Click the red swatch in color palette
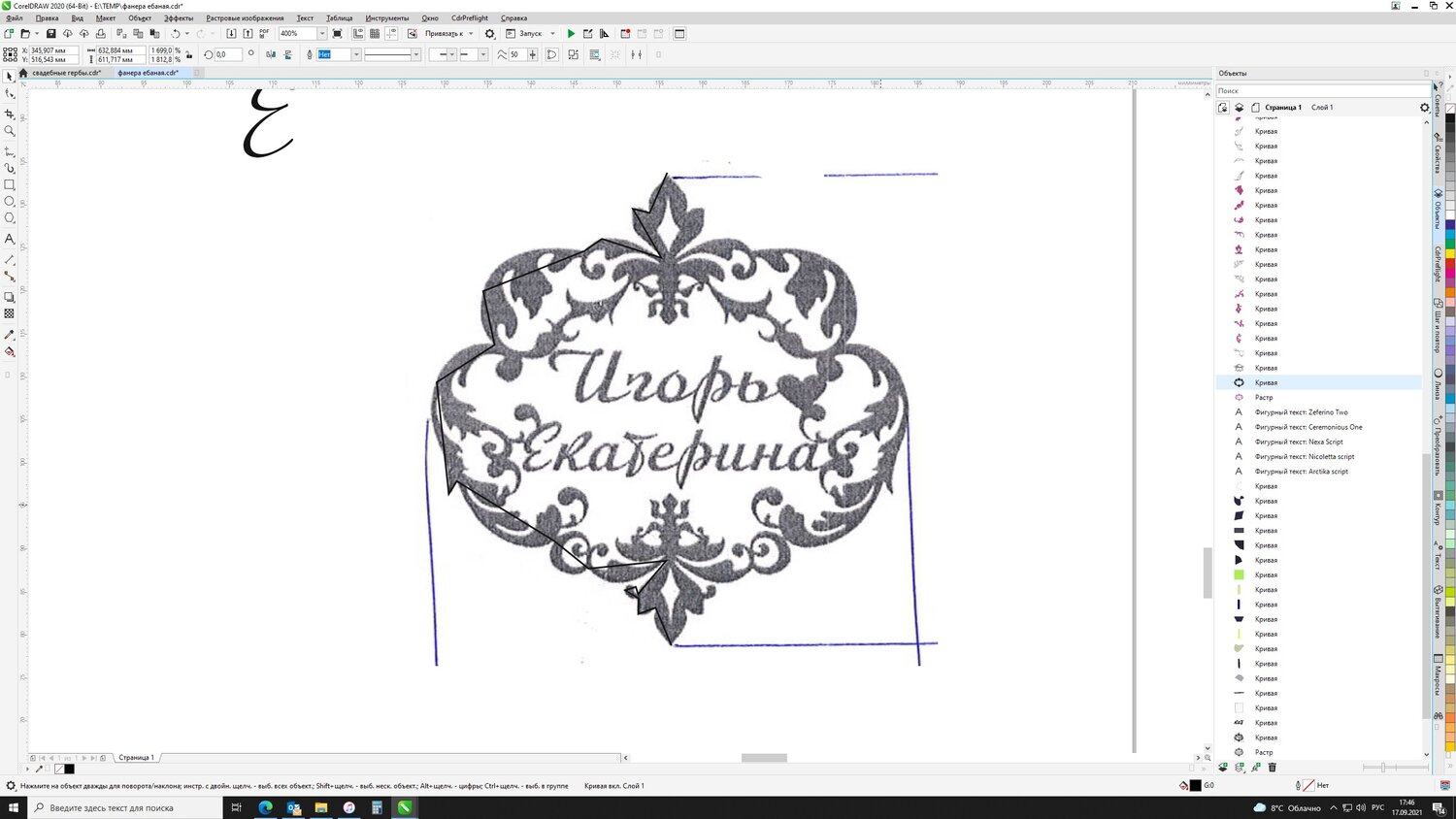Screen dimensions: 1456x819 click(x=1450, y=265)
